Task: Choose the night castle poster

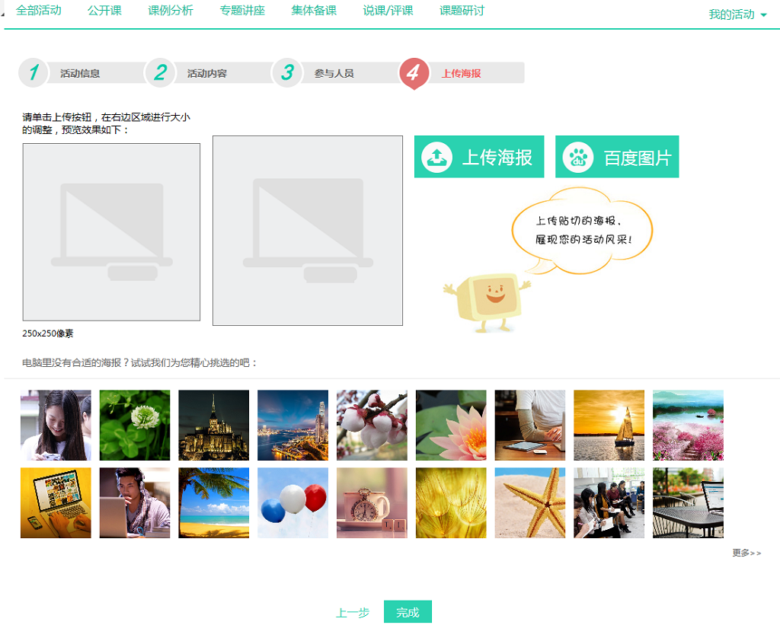Action: click(x=214, y=425)
